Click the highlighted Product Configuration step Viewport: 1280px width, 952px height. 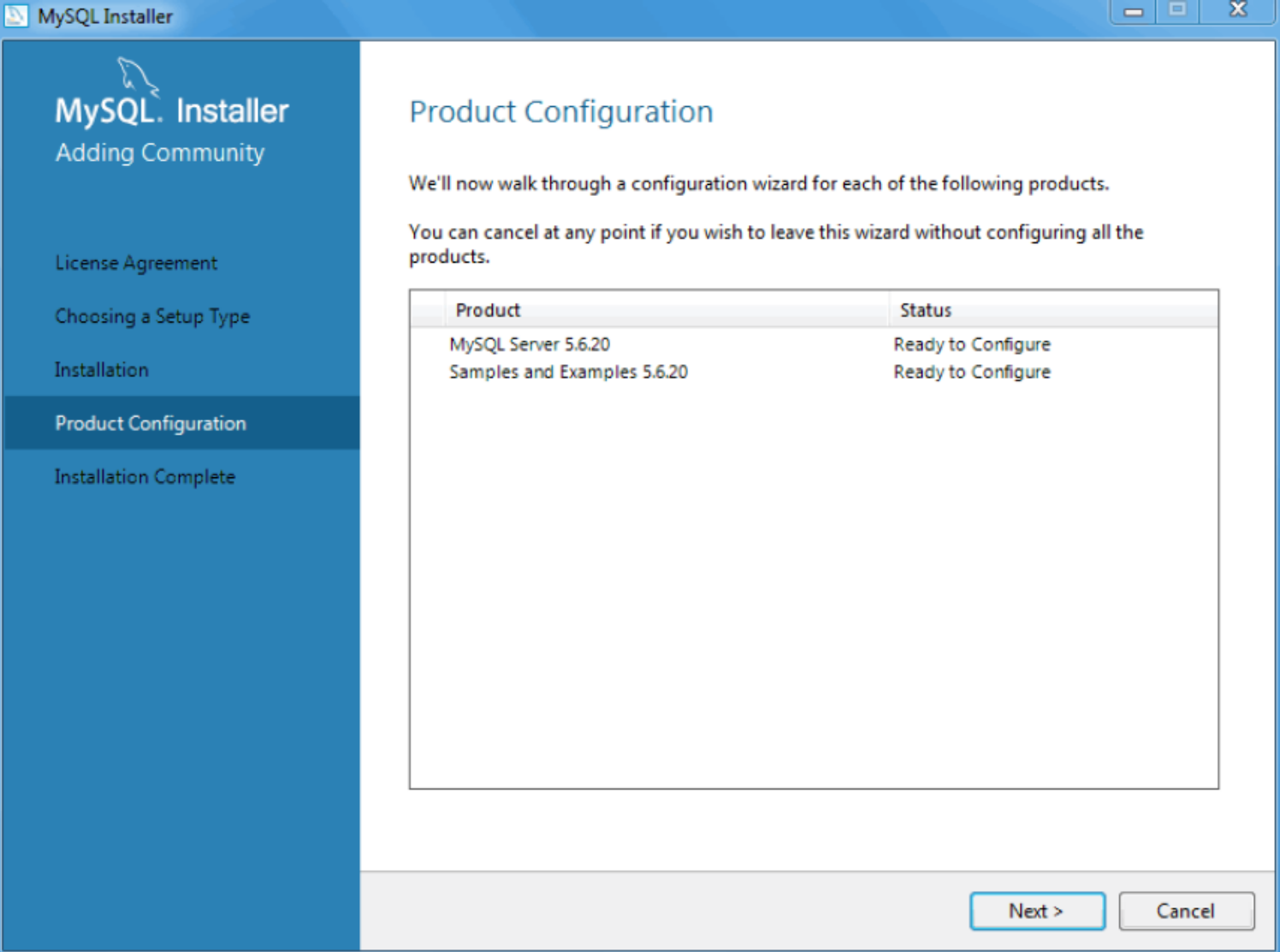(150, 423)
